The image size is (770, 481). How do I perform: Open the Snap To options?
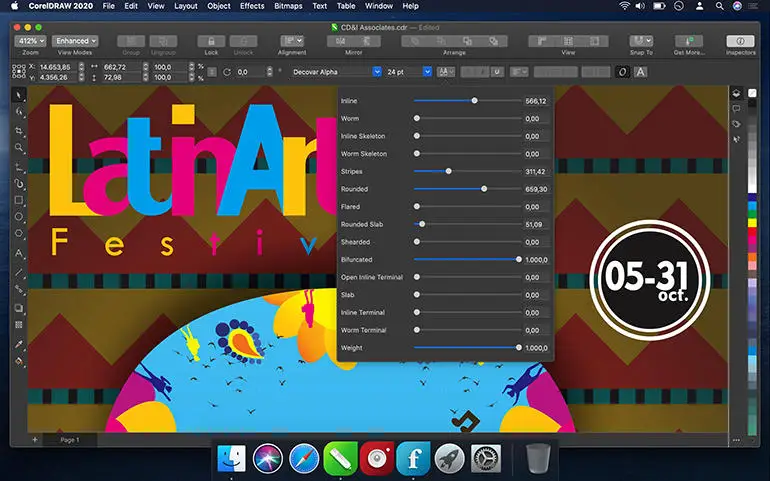[641, 41]
